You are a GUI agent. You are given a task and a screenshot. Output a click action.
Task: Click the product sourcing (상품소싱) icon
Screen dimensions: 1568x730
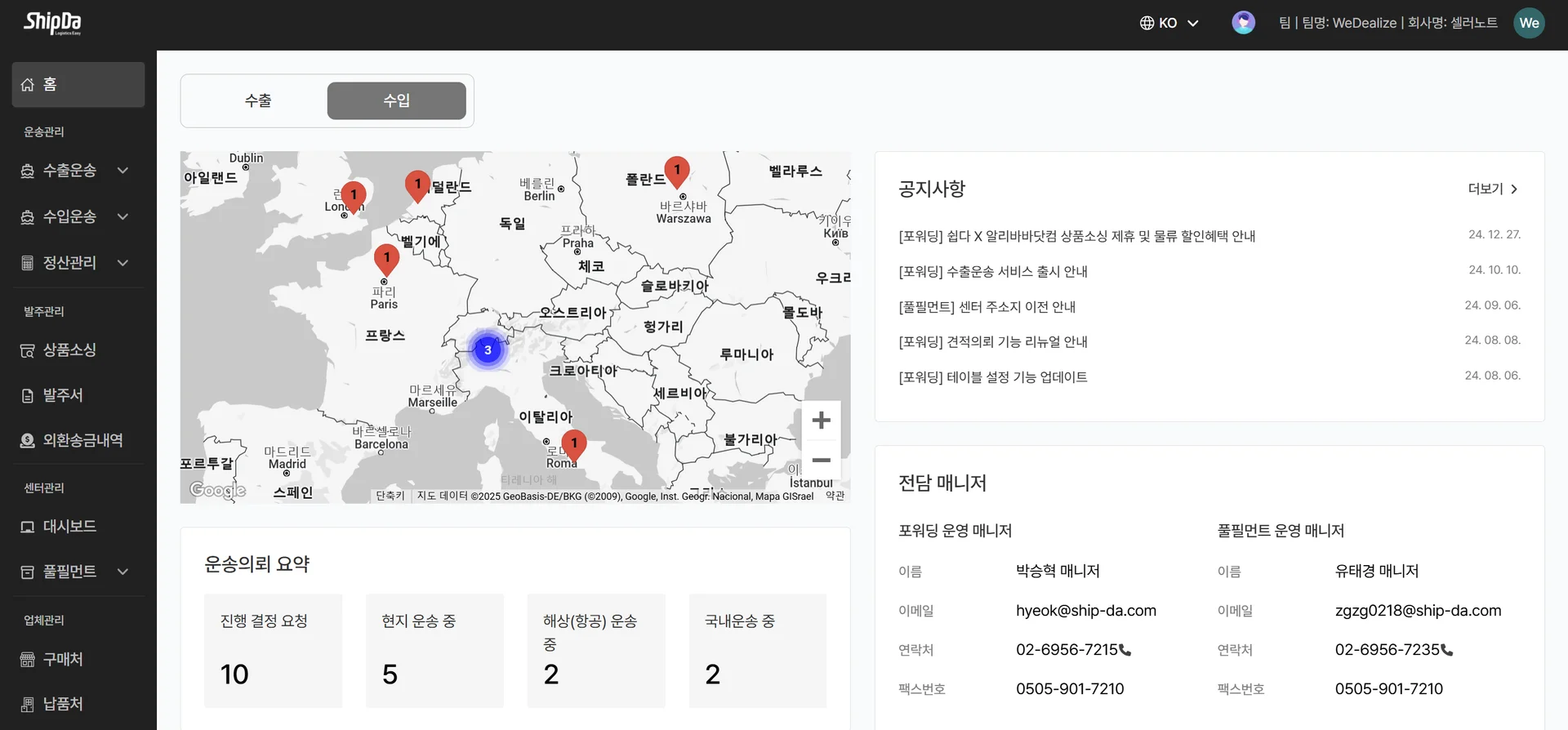(28, 350)
